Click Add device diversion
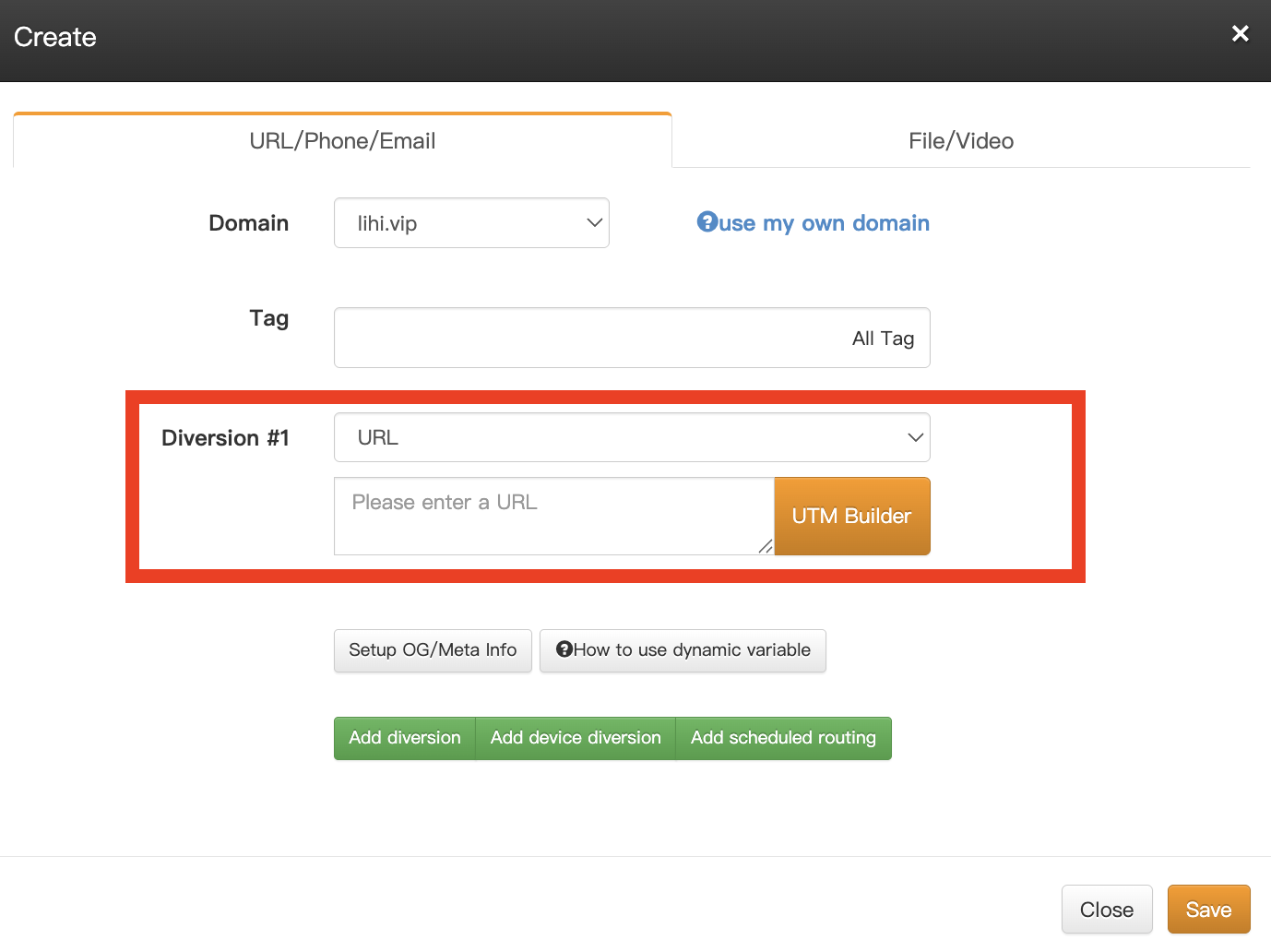 click(576, 738)
